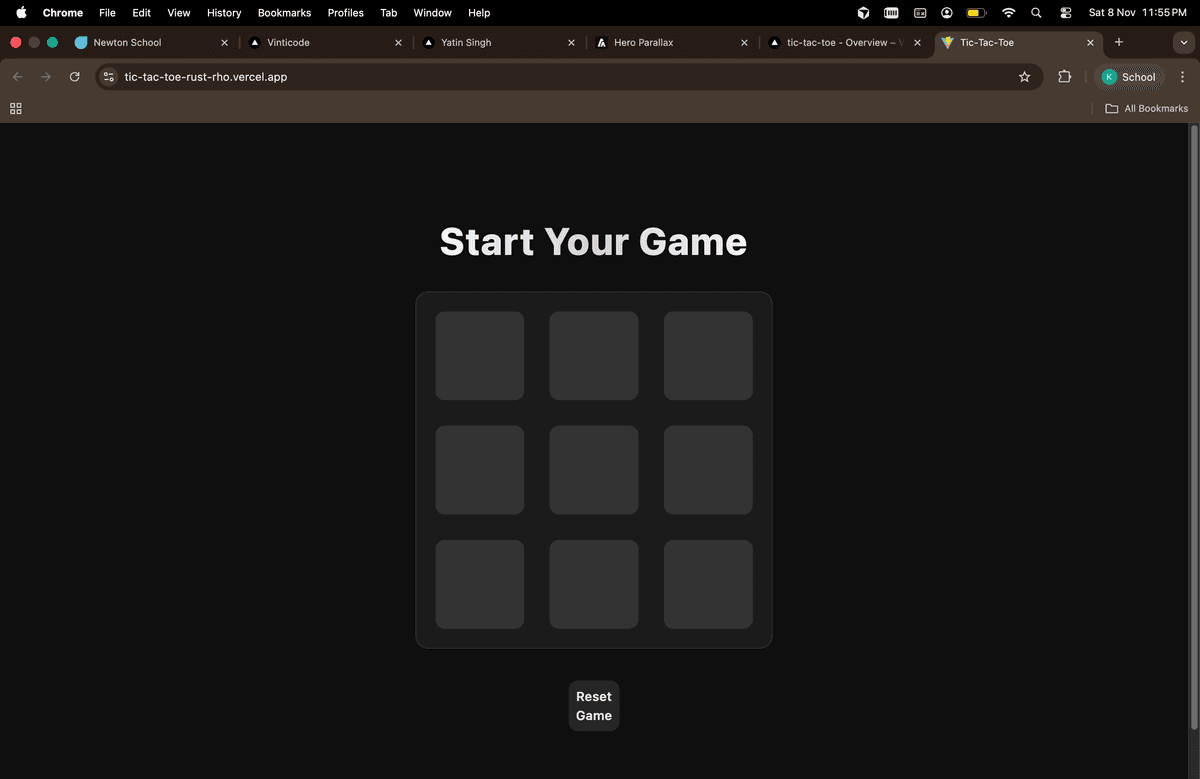
Task: Open the Profiles menu
Action: point(345,13)
